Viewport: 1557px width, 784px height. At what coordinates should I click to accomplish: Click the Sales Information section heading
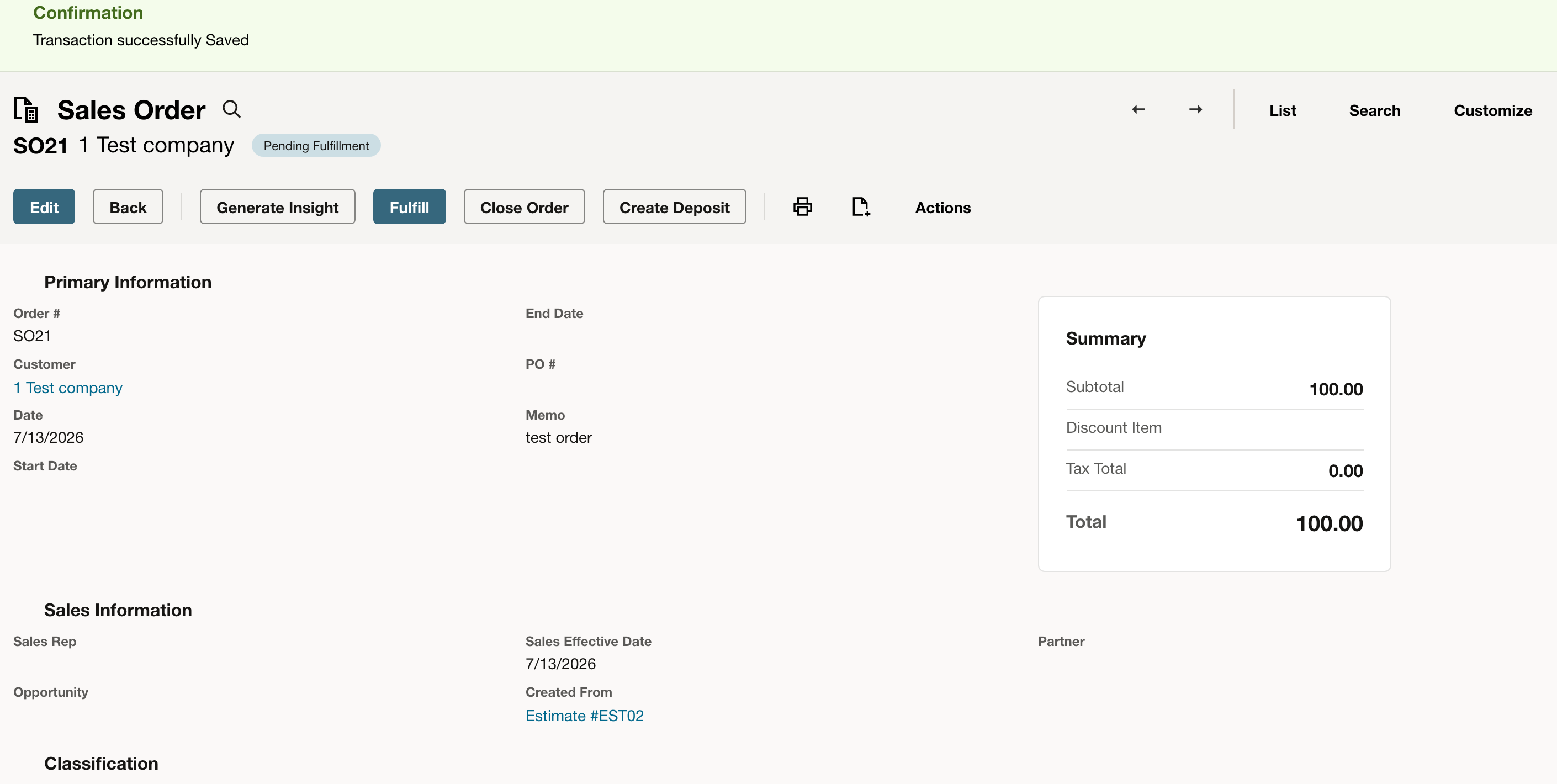[118, 610]
